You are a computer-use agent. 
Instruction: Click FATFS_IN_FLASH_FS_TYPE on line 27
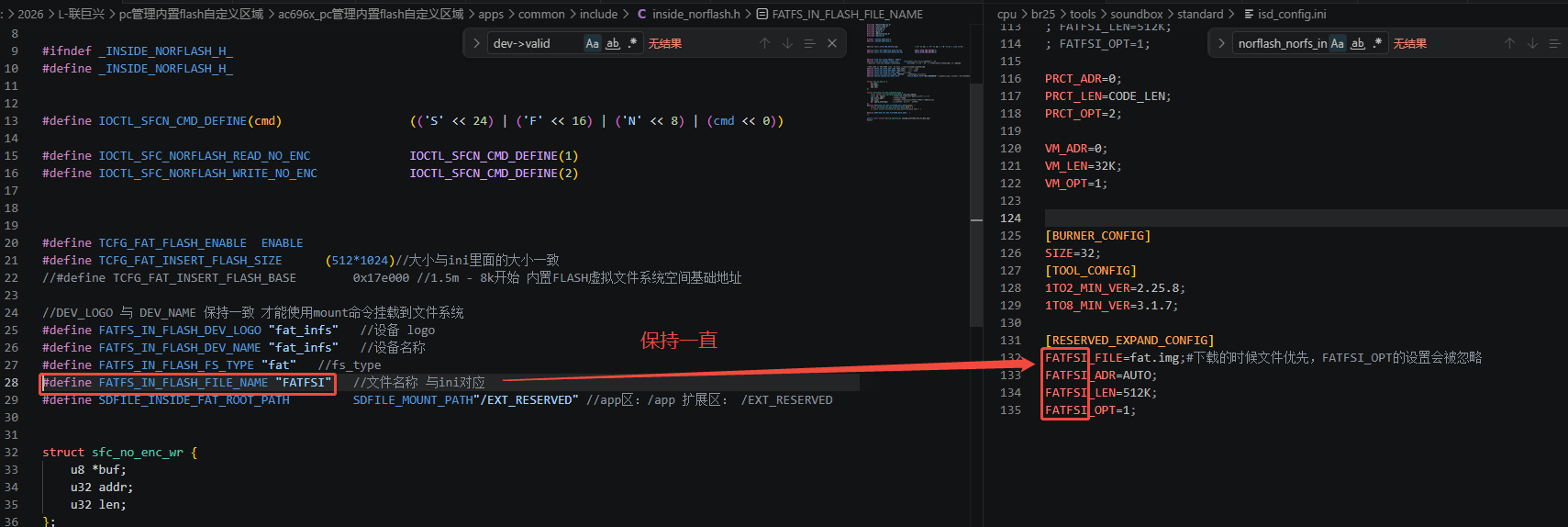[x=176, y=364]
